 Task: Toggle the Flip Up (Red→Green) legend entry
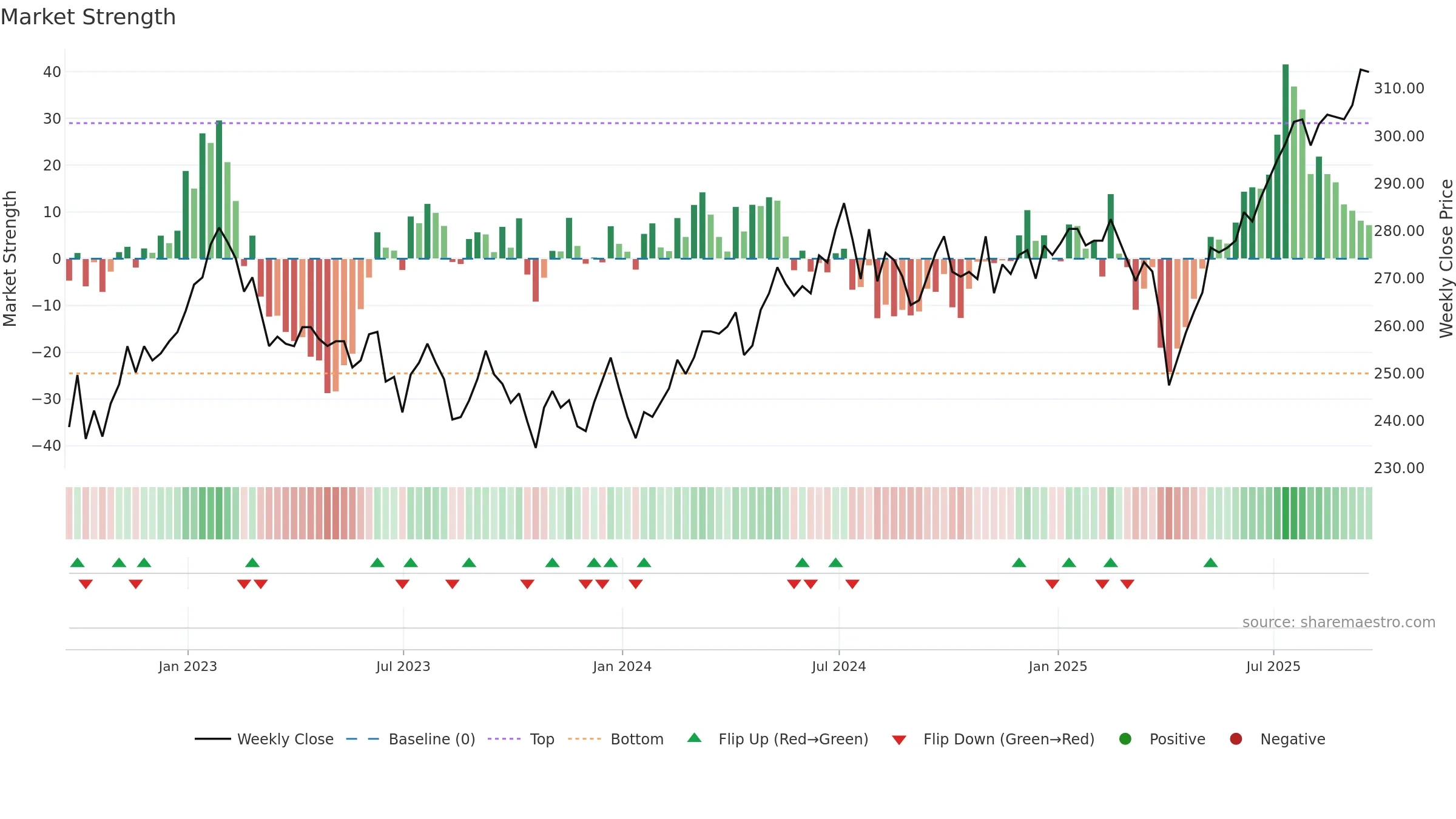pos(778,739)
